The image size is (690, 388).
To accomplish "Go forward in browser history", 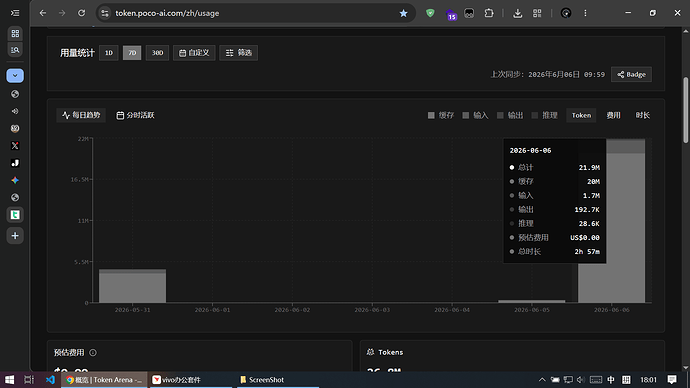I will pyautogui.click(x=62, y=13).
